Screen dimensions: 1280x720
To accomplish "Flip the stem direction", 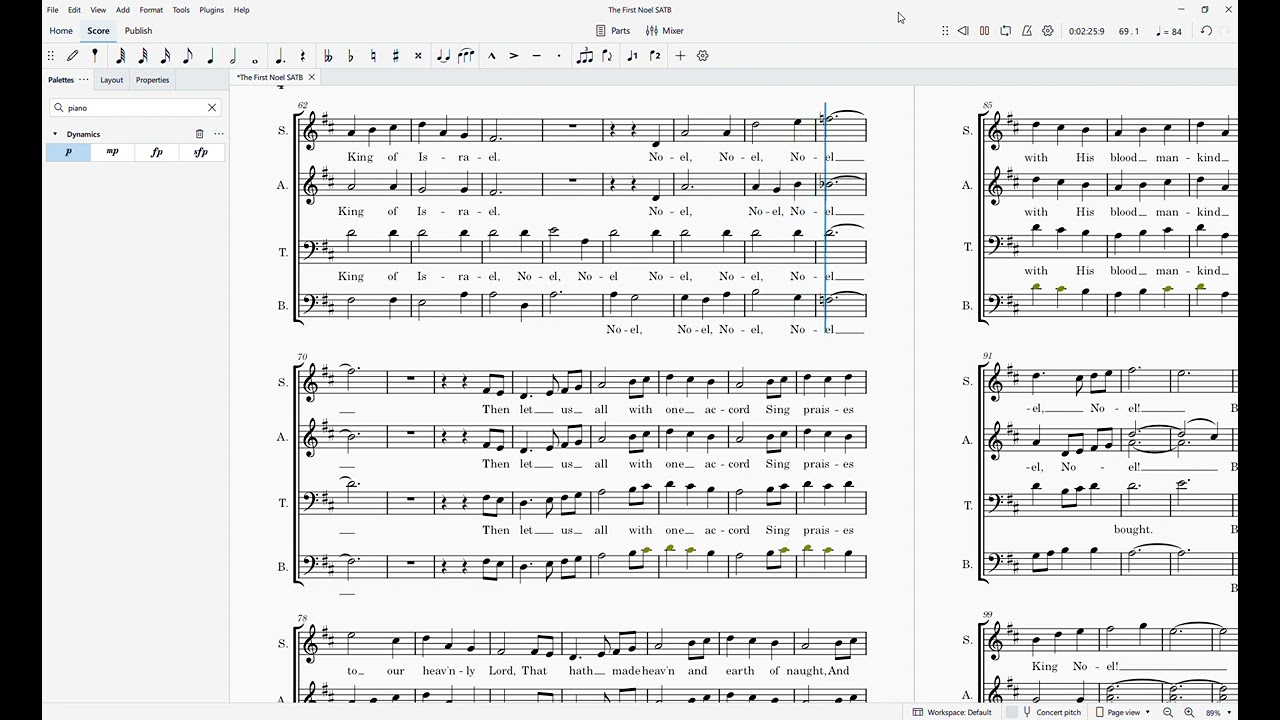I will [607, 56].
